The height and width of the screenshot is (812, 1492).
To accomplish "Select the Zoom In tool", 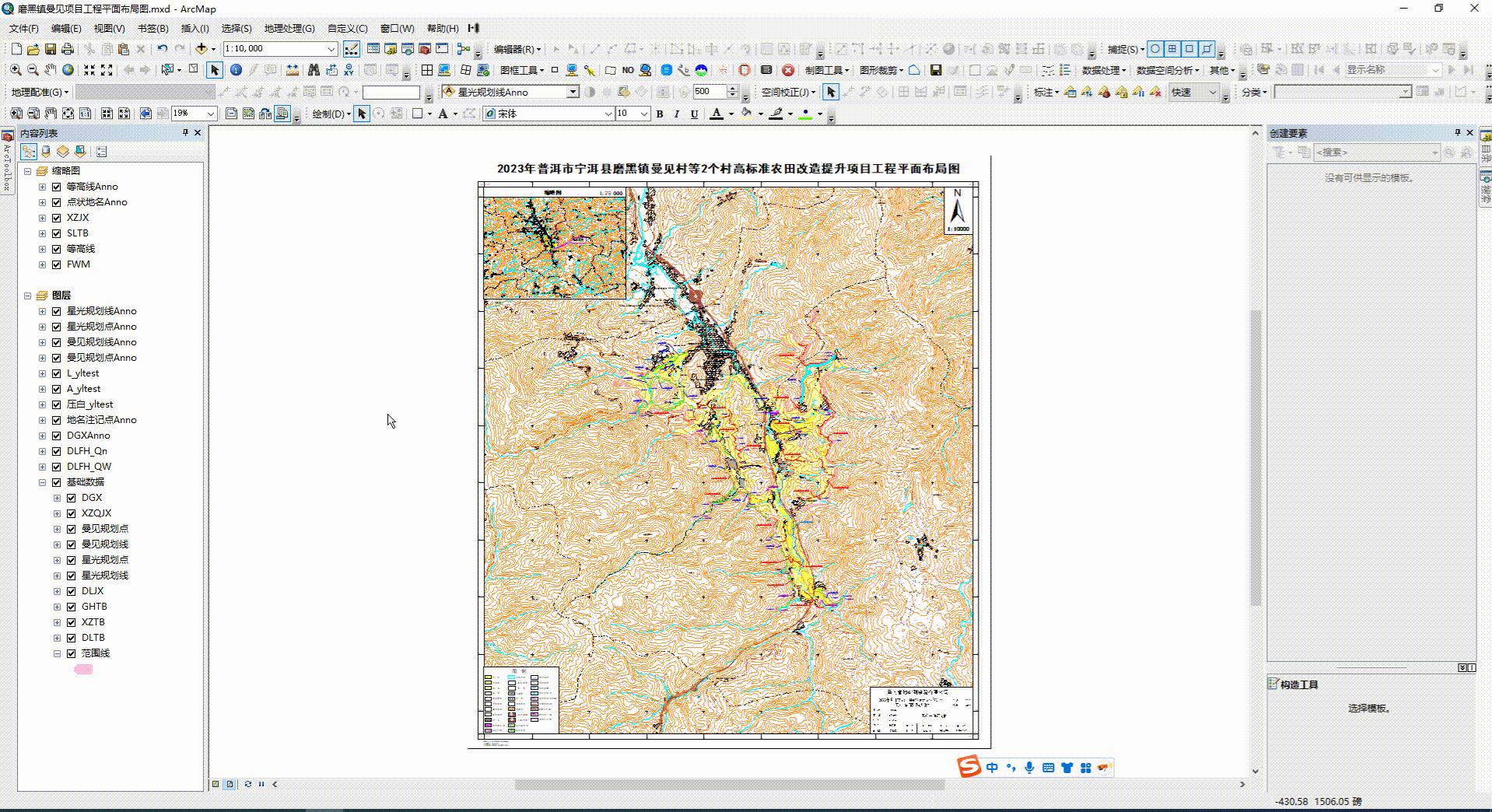I will point(16,70).
